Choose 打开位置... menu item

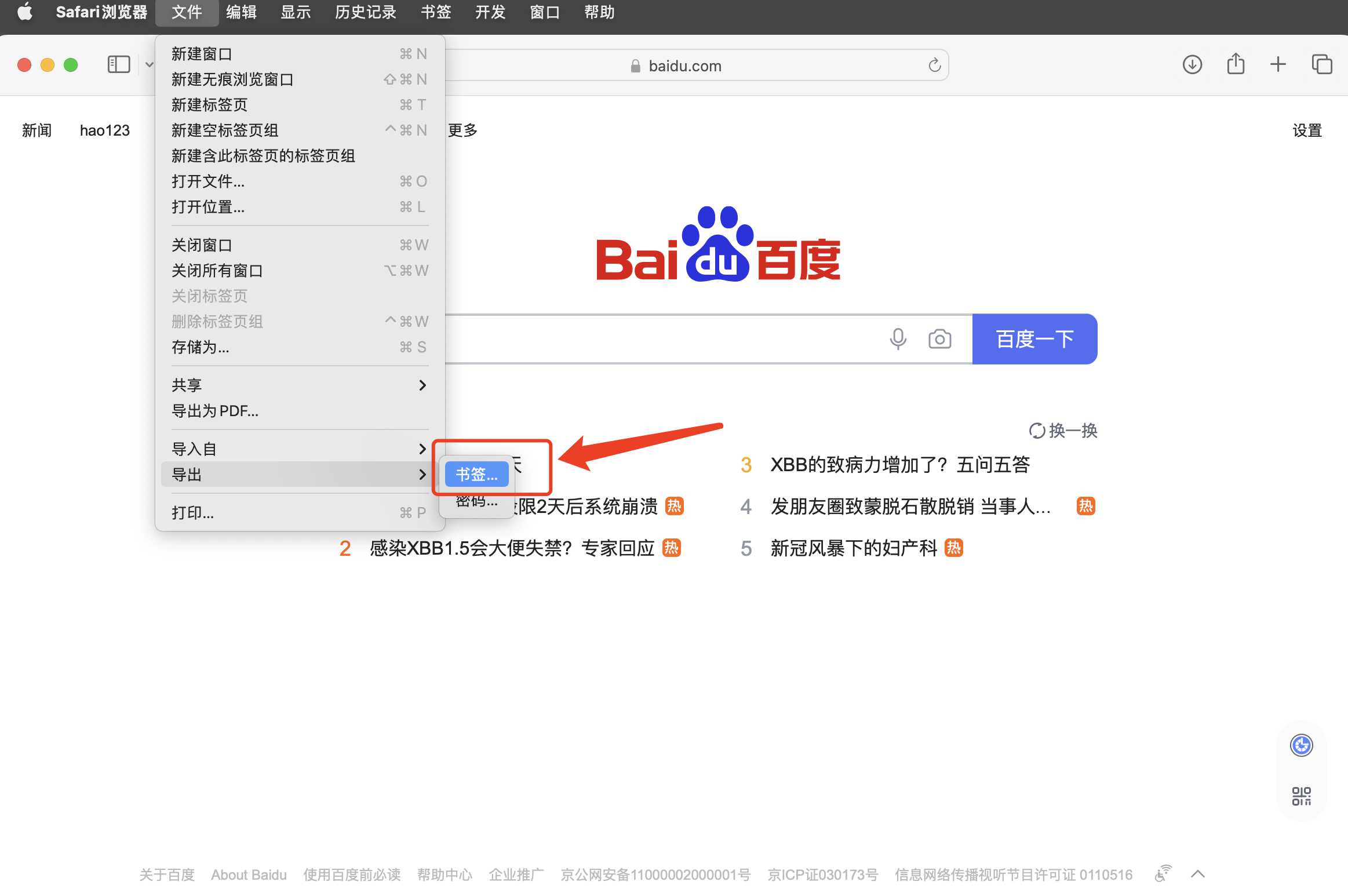300,207
